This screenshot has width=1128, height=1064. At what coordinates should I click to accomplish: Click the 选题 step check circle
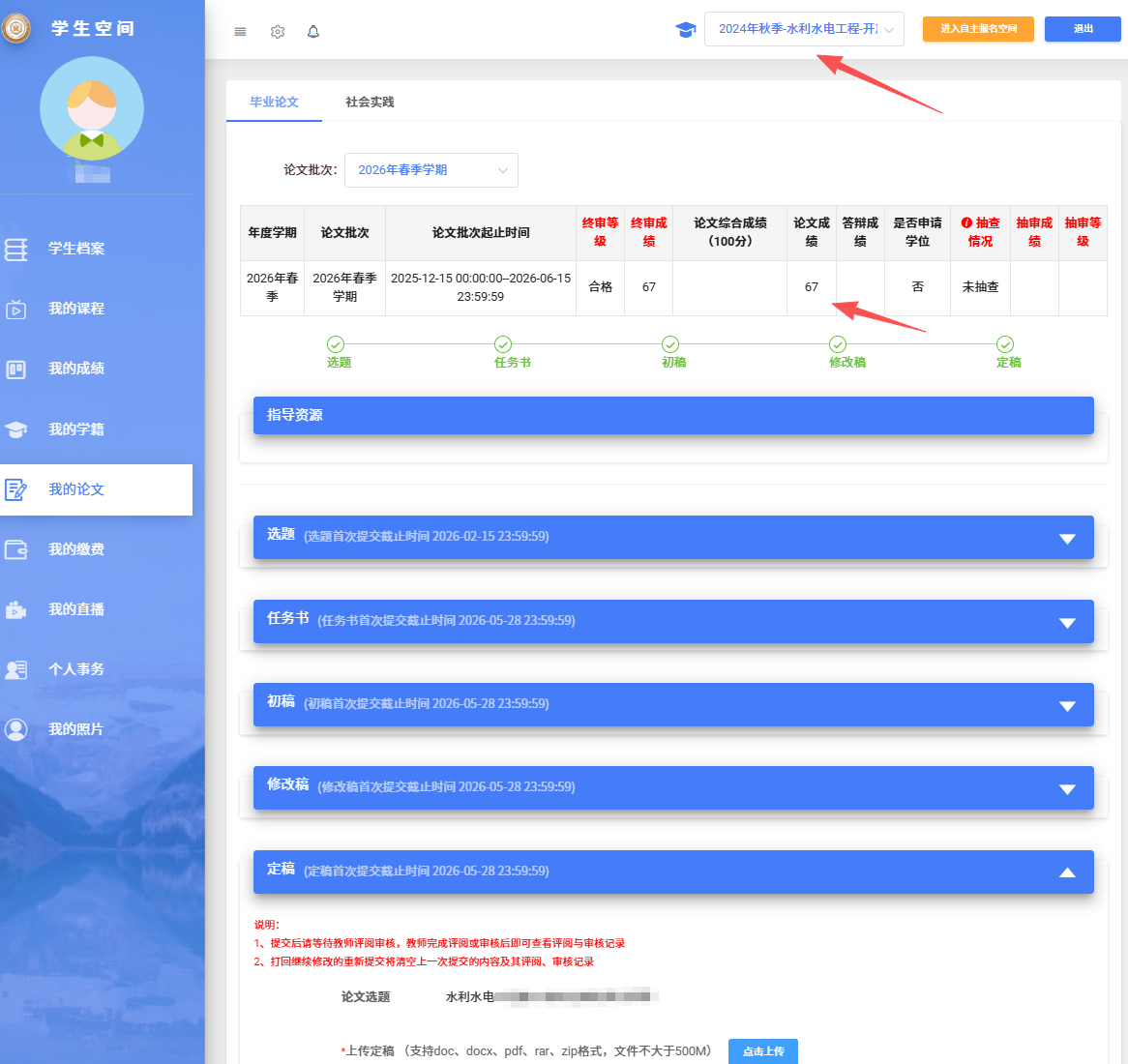(x=336, y=344)
